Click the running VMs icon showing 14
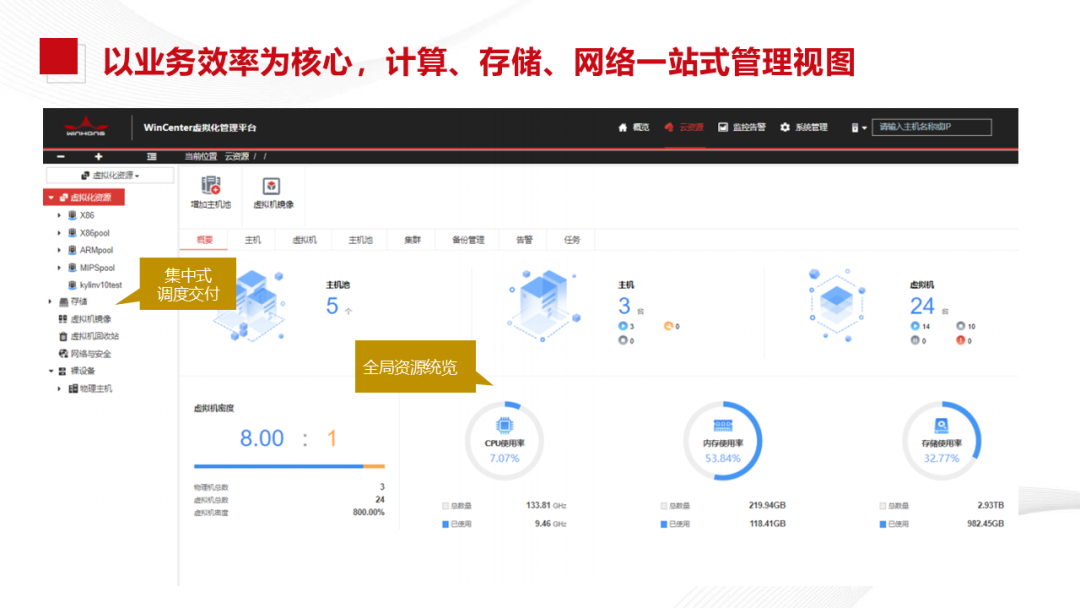The height and width of the screenshot is (608, 1080). [x=915, y=326]
